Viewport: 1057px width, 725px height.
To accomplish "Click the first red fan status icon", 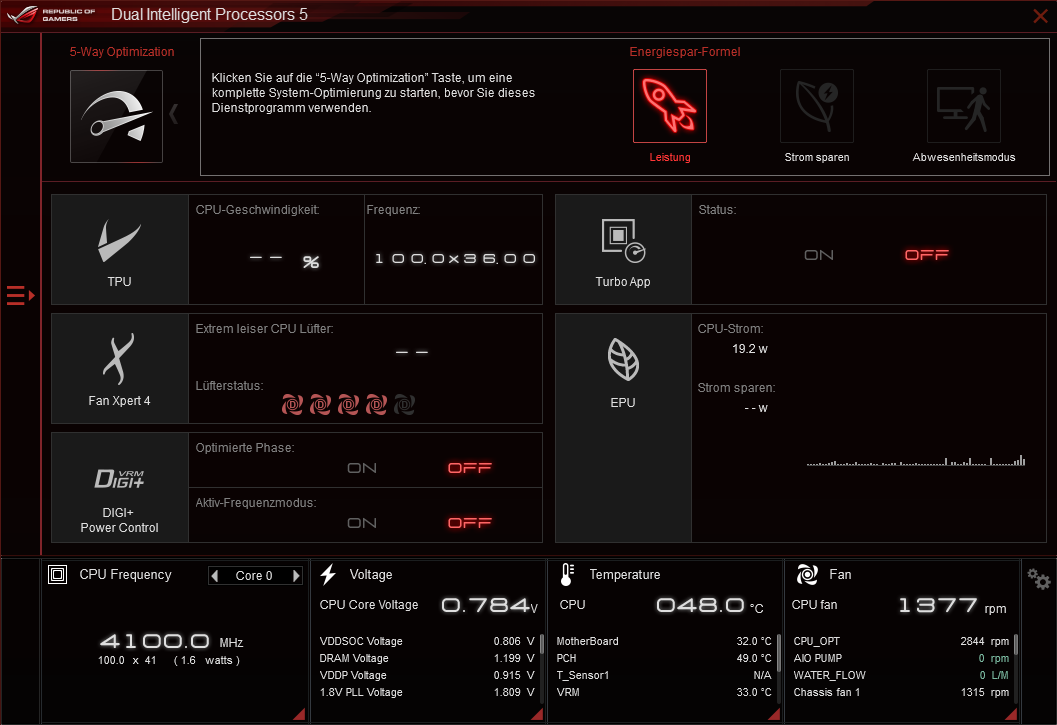I will [x=292, y=405].
